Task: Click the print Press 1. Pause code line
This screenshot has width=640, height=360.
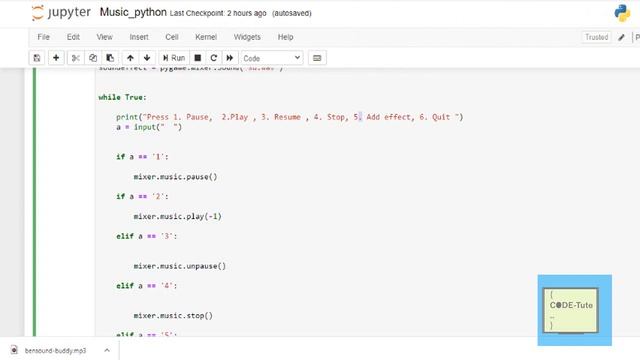Action: click(x=289, y=117)
